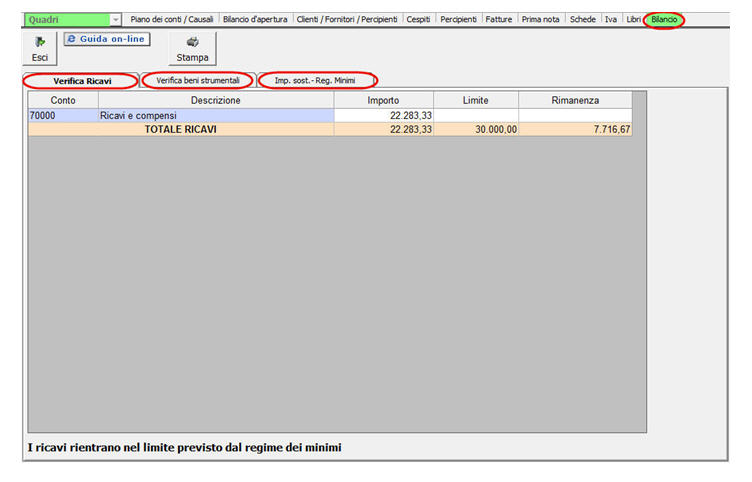
Task: Click the Conto column header
Action: click(x=63, y=100)
